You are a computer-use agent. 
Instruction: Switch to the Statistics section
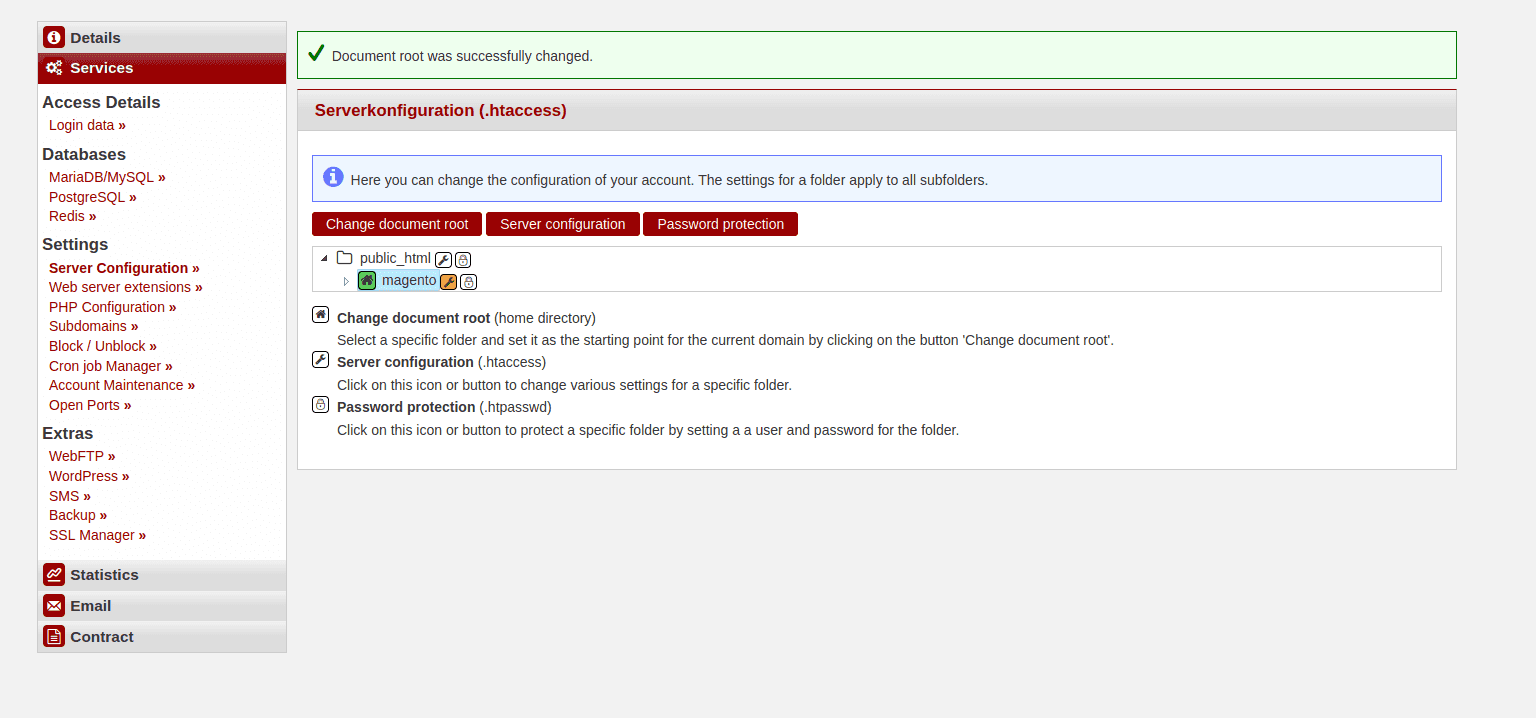pyautogui.click(x=103, y=574)
